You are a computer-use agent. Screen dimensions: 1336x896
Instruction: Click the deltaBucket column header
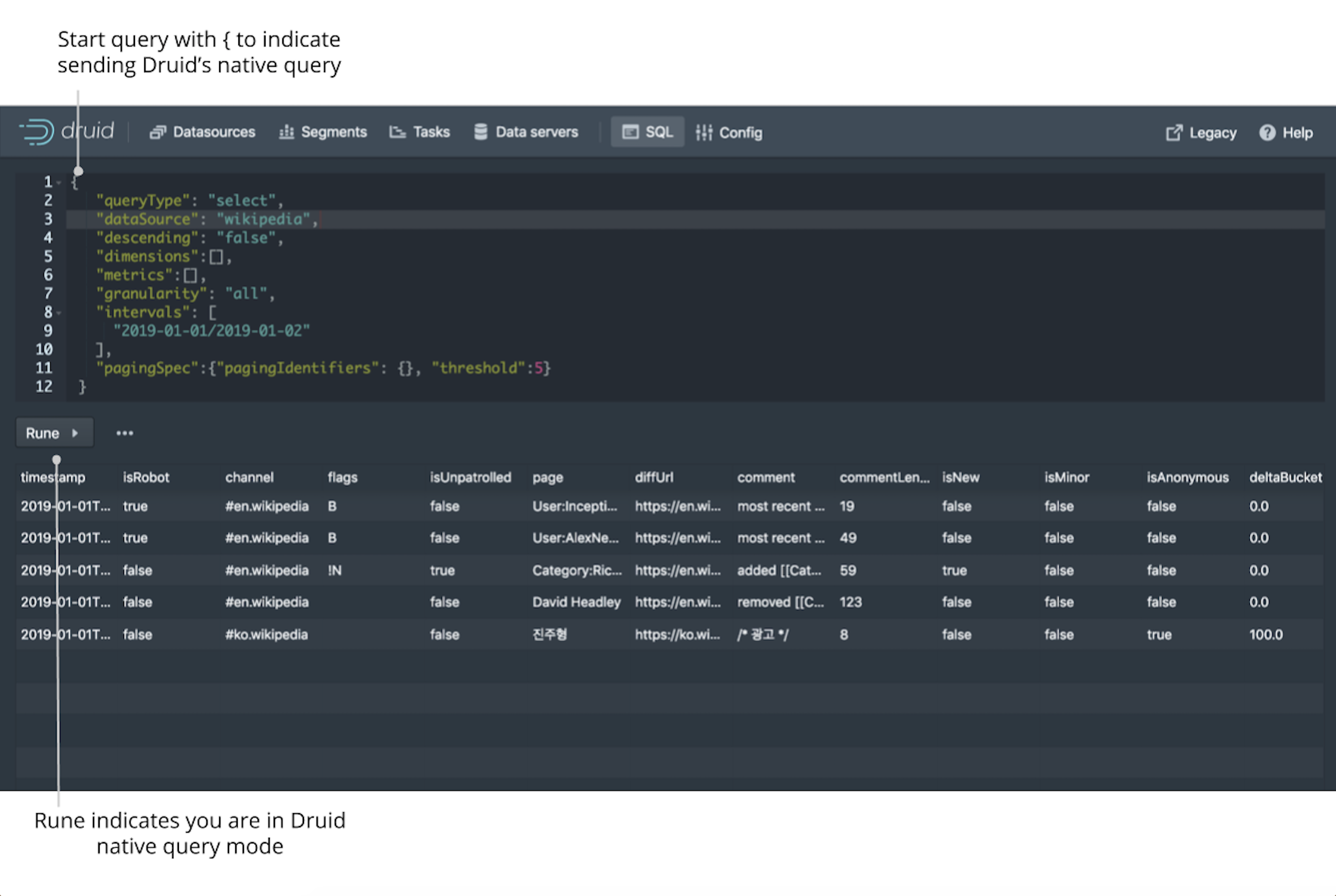[x=1285, y=477]
